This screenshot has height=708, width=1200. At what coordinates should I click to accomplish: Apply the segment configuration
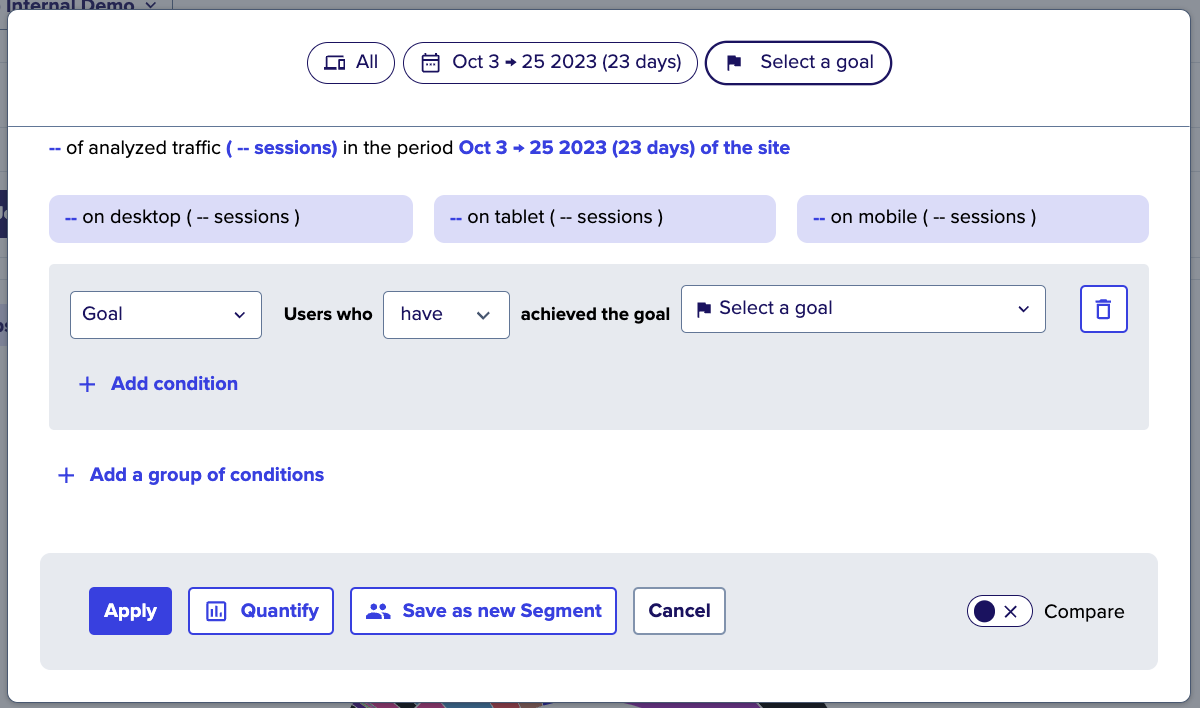130,610
